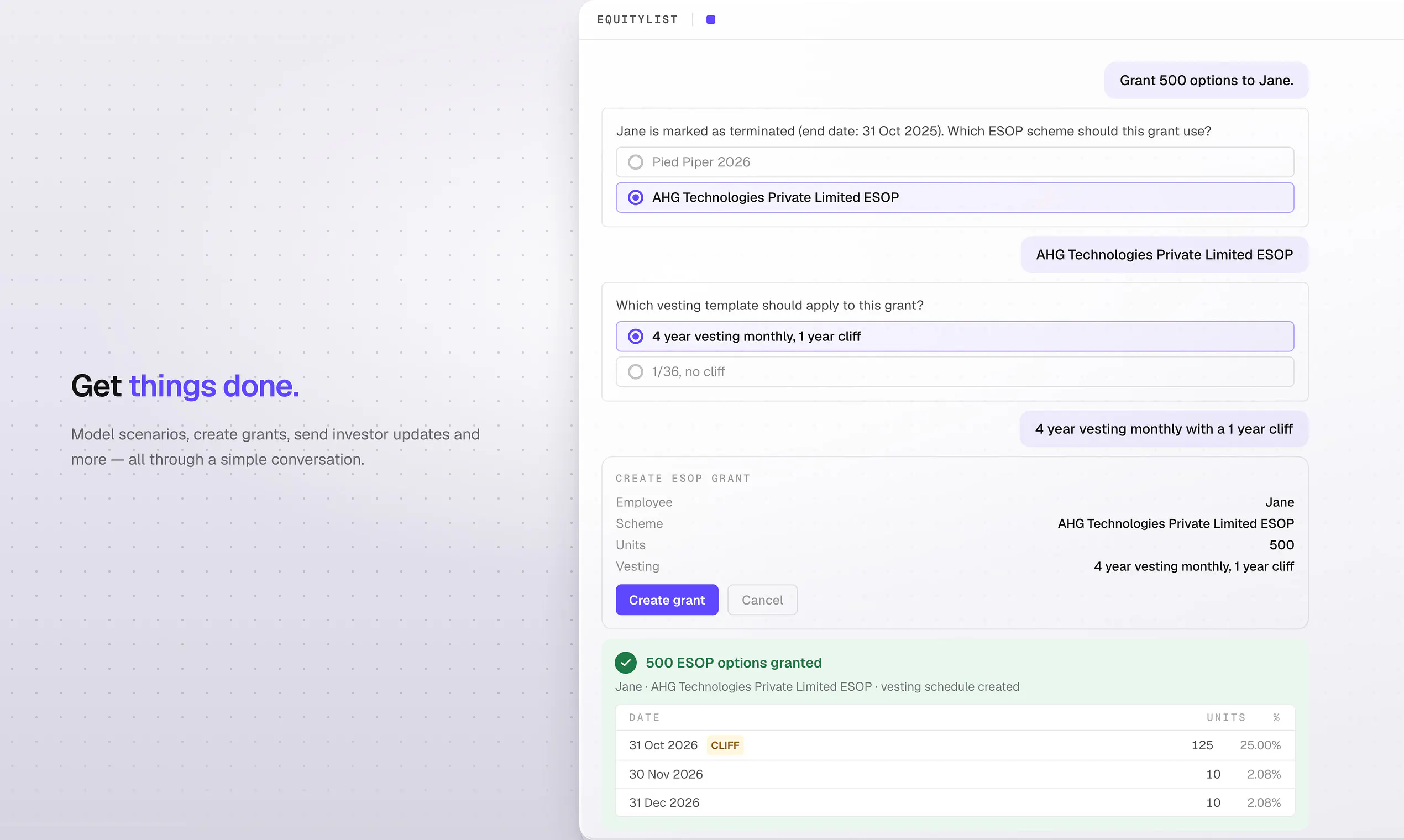Click the UNITS column header

click(1226, 718)
